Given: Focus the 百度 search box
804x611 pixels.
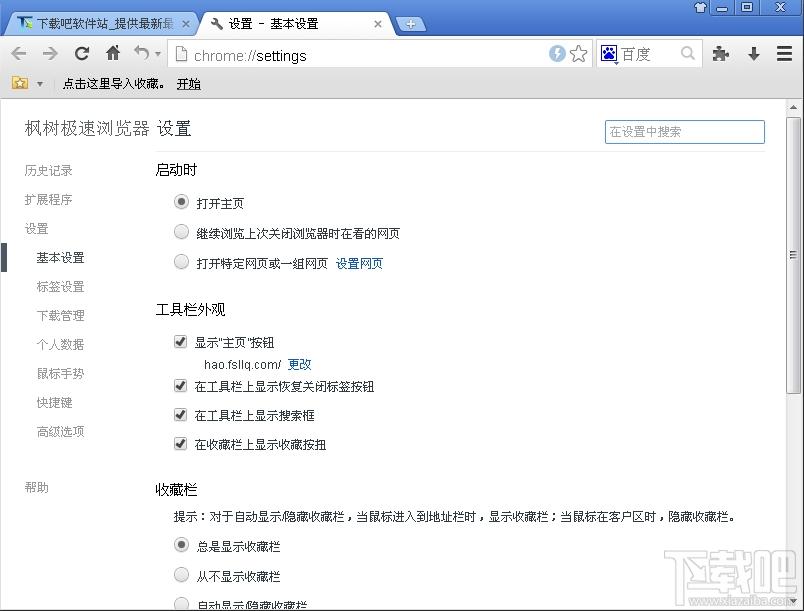Looking at the screenshot, I should pos(649,54).
